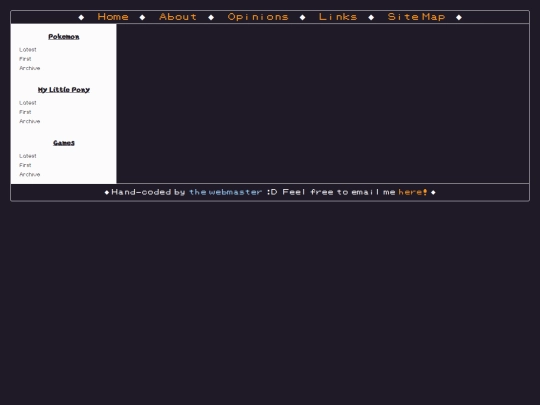Open Latest under My Little Pony

click(x=28, y=103)
